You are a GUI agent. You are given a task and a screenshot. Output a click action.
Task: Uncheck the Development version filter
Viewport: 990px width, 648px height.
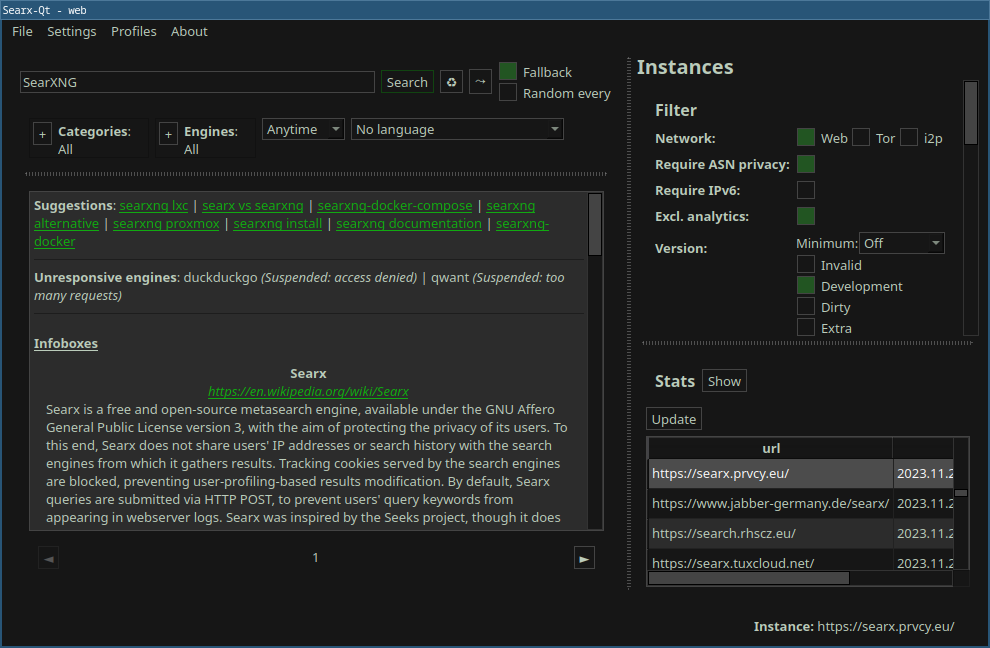tap(805, 286)
